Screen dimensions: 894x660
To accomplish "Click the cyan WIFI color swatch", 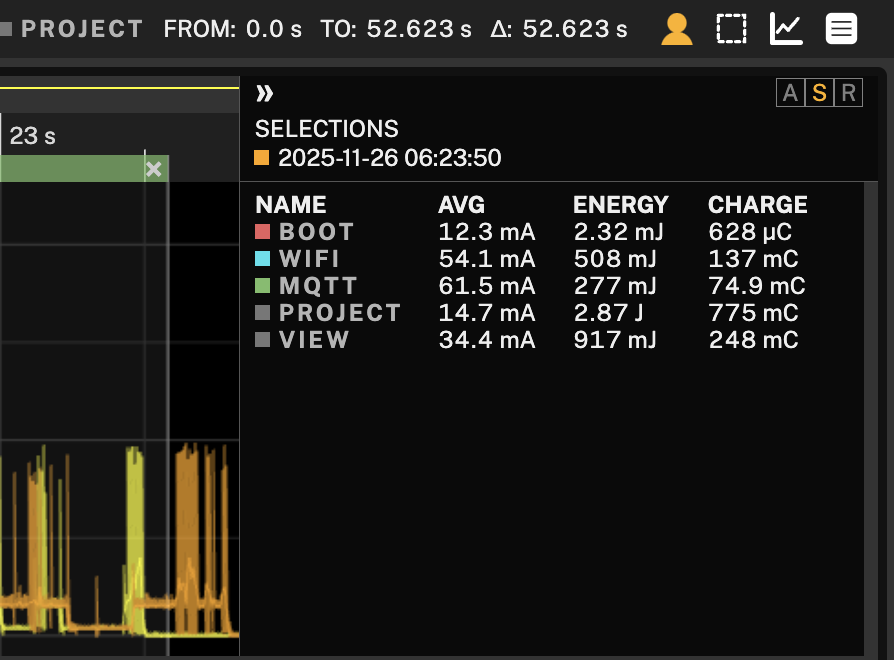I will pyautogui.click(x=263, y=259).
